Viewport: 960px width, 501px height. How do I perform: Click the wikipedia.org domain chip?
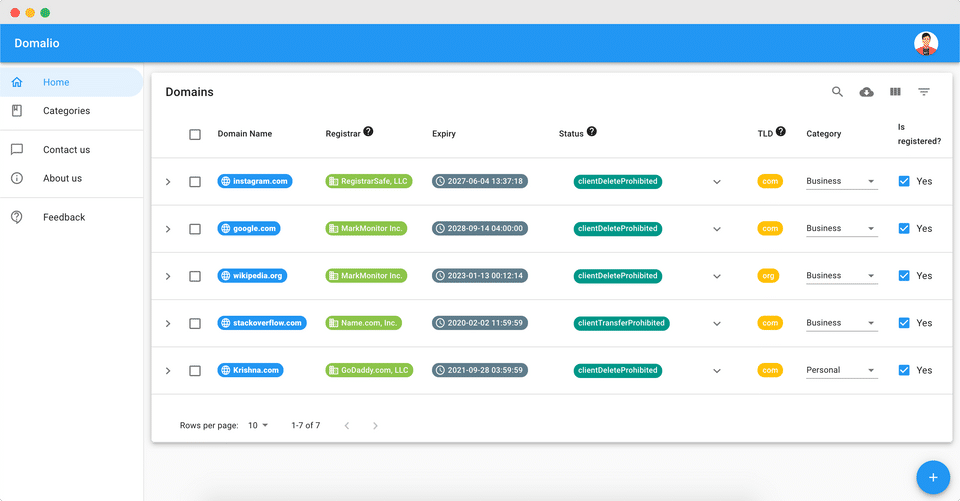click(252, 276)
